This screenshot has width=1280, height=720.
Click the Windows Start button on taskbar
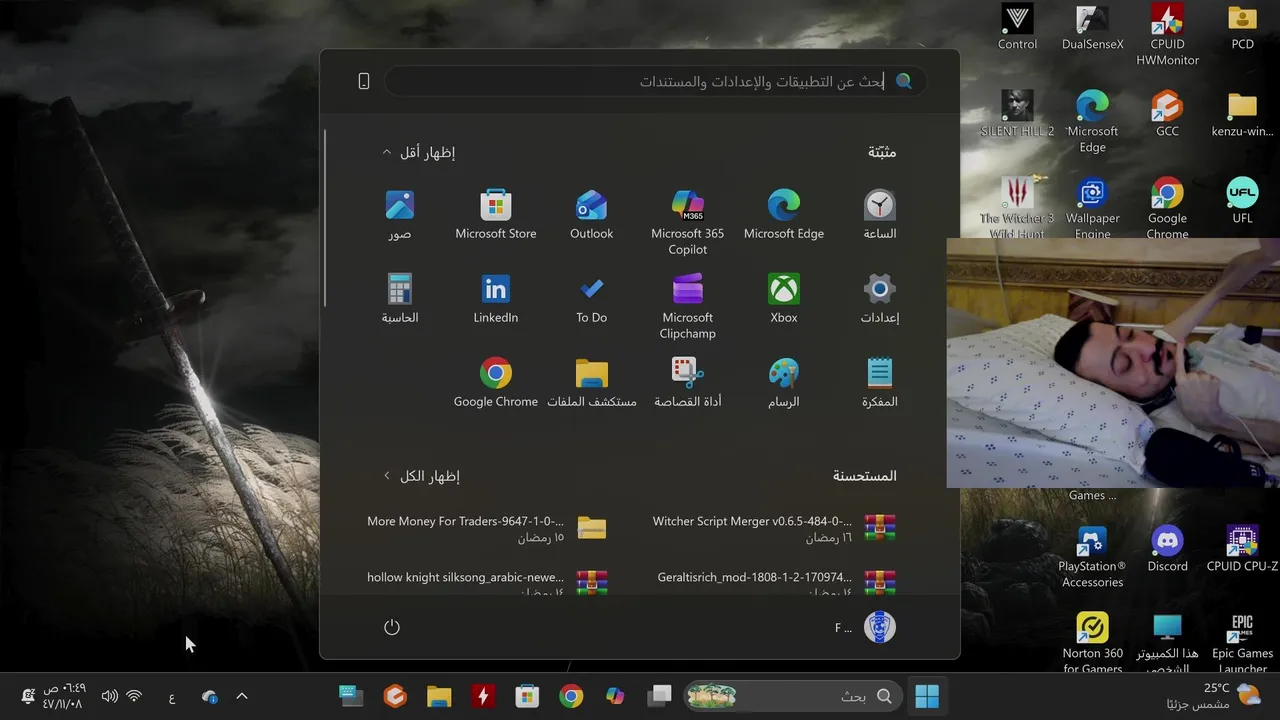pyautogui.click(x=927, y=696)
